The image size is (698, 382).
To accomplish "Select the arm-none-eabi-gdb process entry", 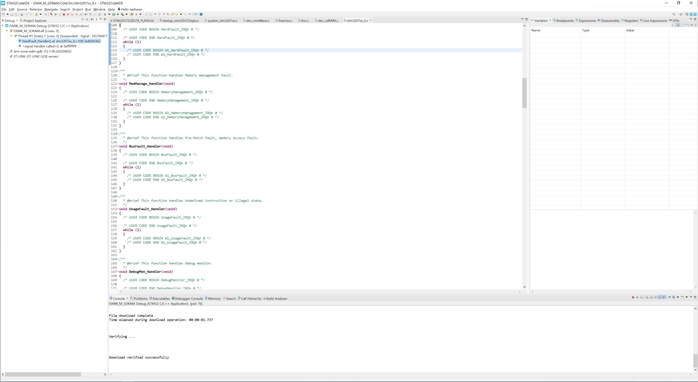I will [41, 51].
